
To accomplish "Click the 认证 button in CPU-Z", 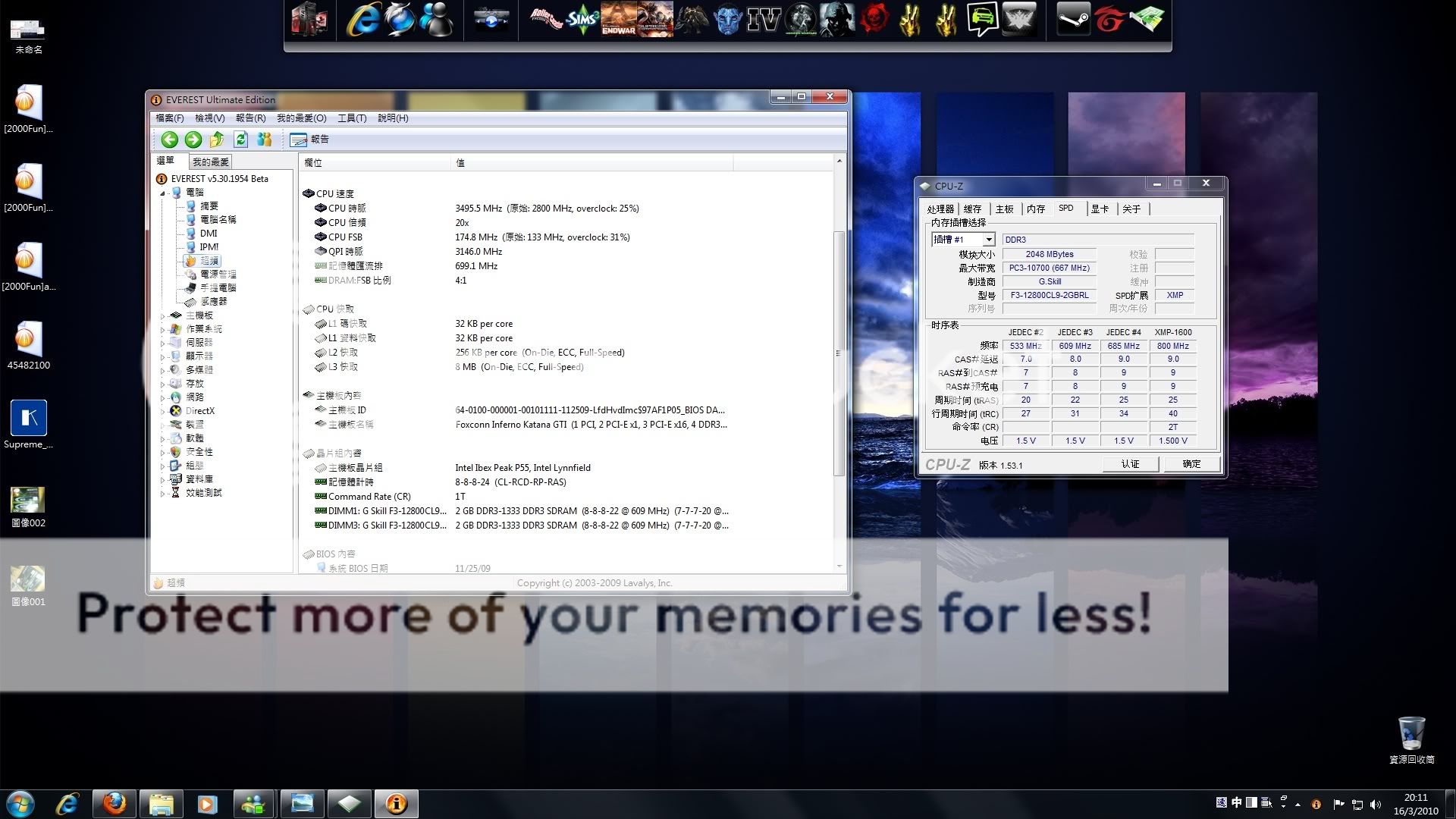I will [x=1130, y=464].
